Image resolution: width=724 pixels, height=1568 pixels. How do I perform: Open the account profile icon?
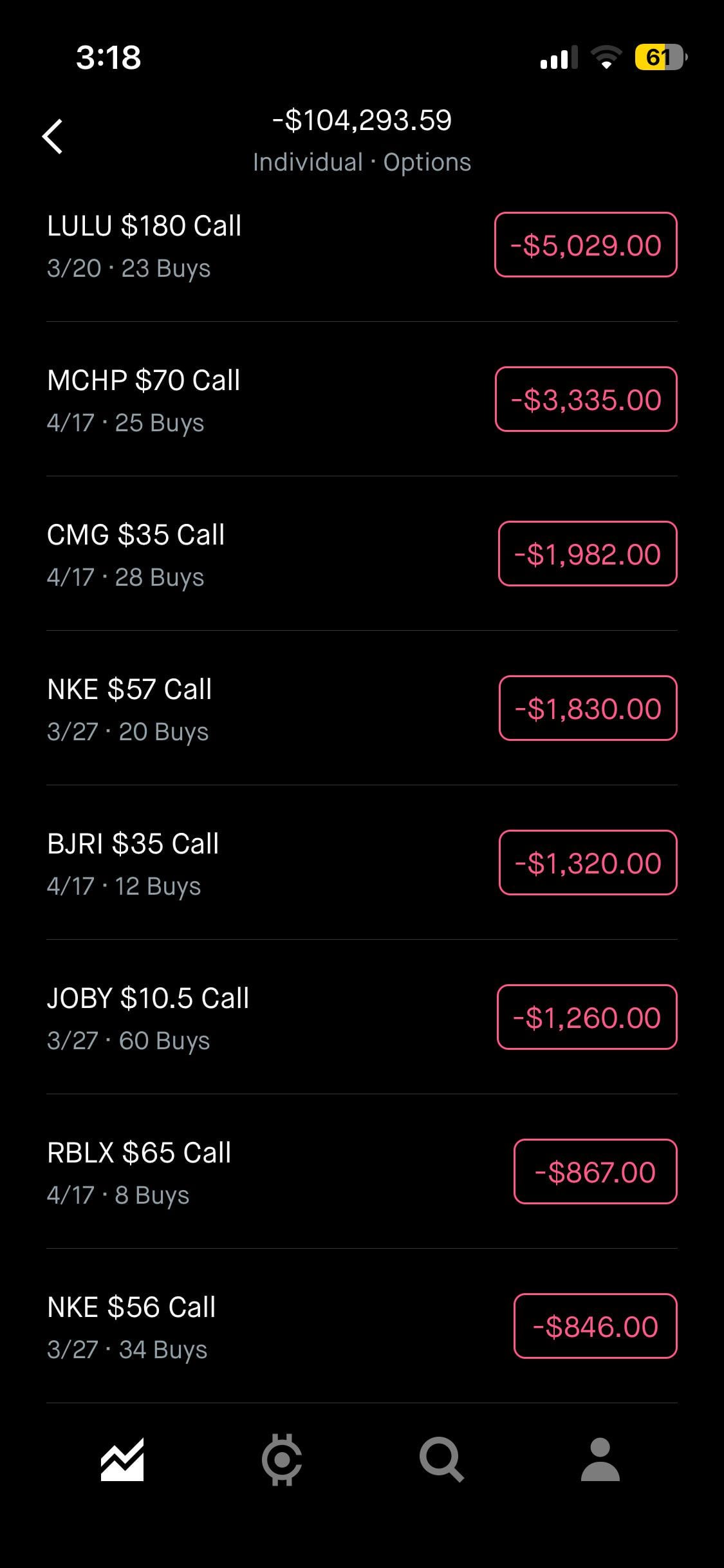coord(600,1459)
